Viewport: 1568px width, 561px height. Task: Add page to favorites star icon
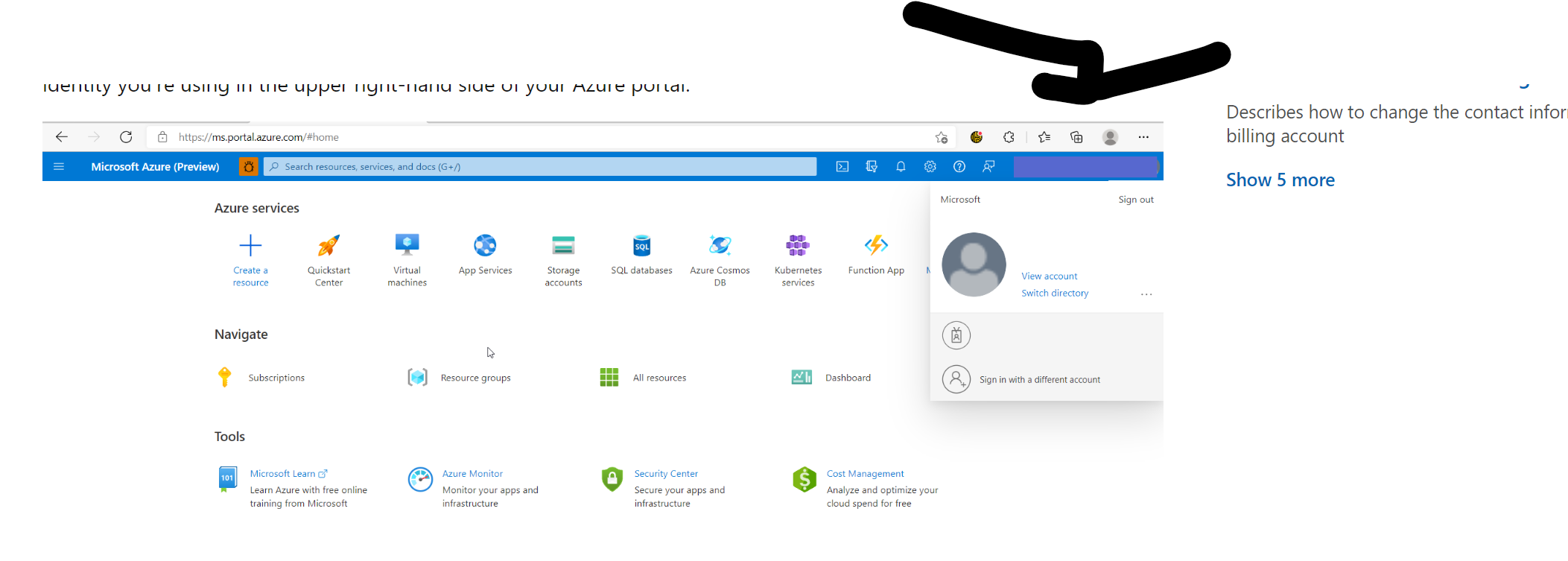942,137
